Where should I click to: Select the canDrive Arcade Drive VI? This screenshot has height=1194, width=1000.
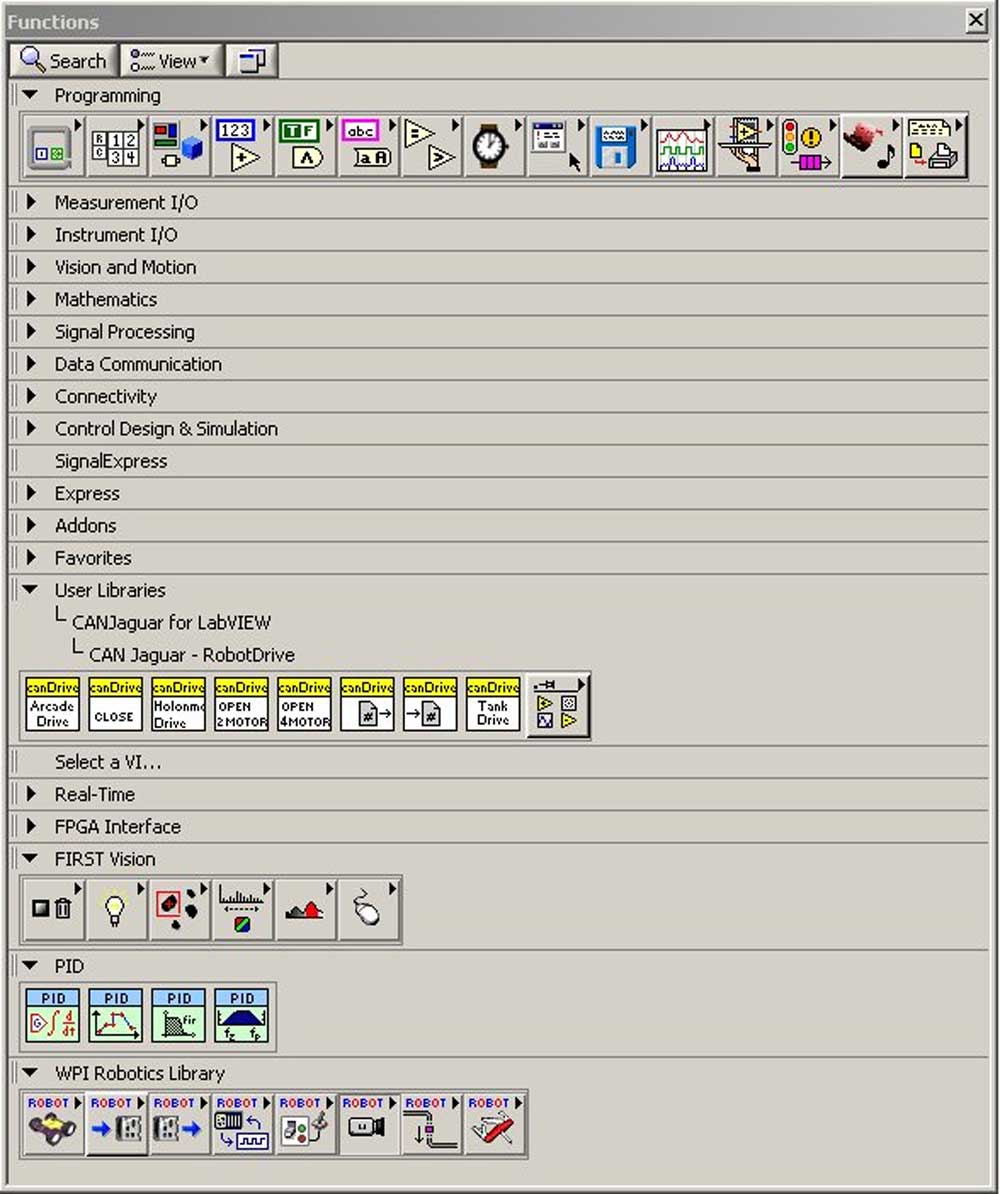52,704
